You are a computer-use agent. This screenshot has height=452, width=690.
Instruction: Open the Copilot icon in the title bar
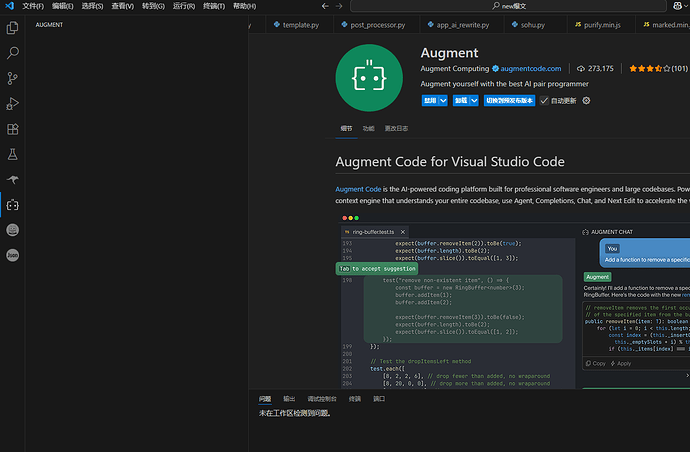(x=678, y=6)
